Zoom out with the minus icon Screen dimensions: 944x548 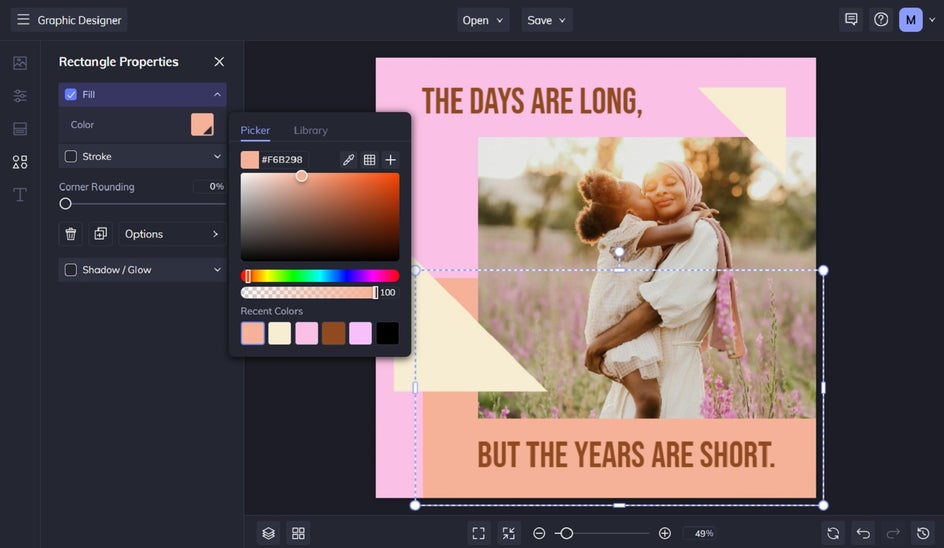tap(539, 533)
